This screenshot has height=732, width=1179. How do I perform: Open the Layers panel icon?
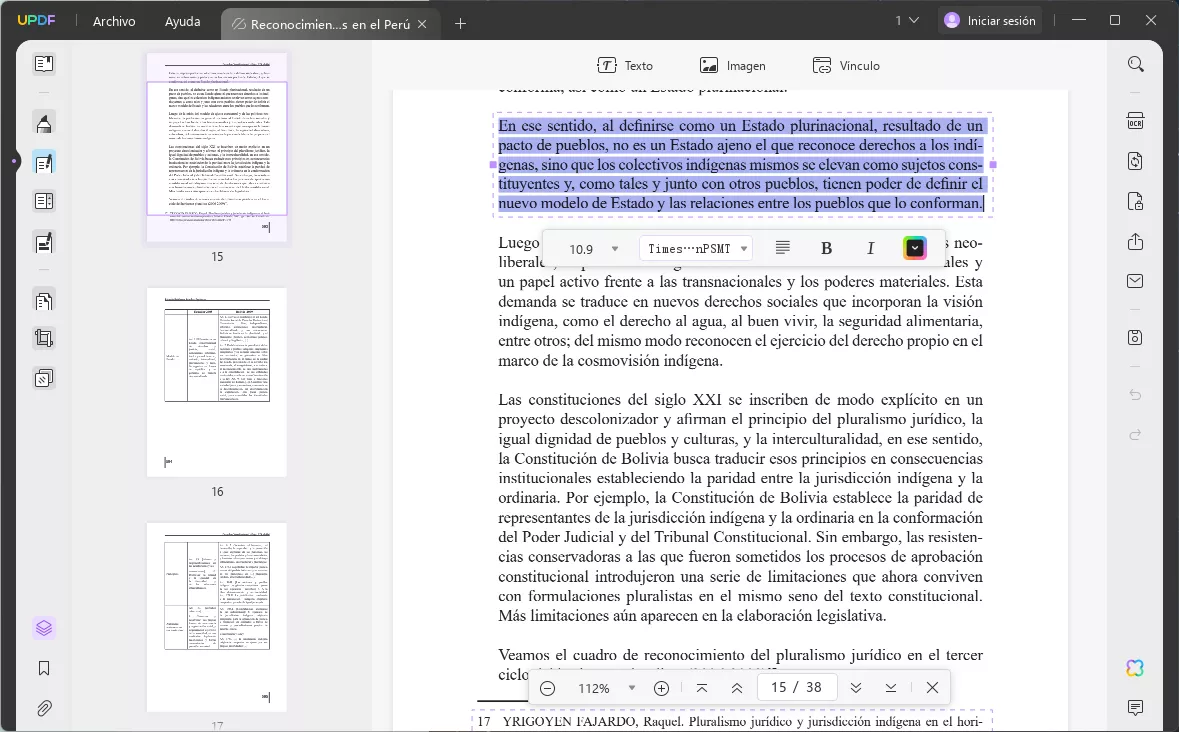tap(44, 628)
